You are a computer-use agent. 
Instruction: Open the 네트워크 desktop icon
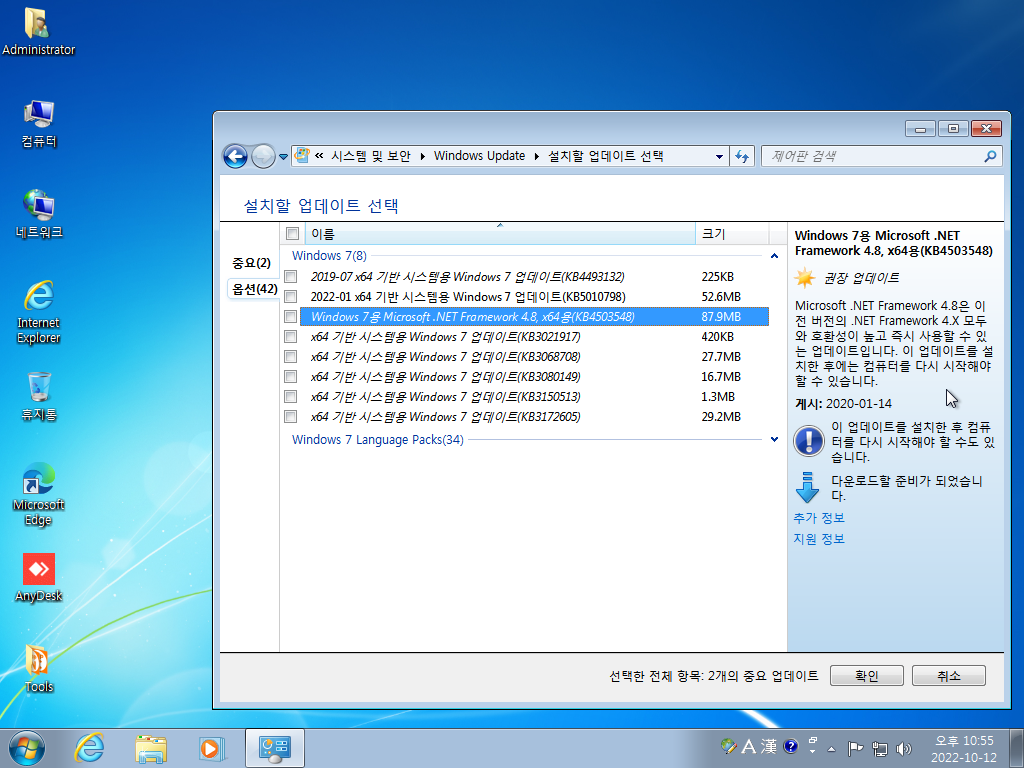(x=39, y=214)
